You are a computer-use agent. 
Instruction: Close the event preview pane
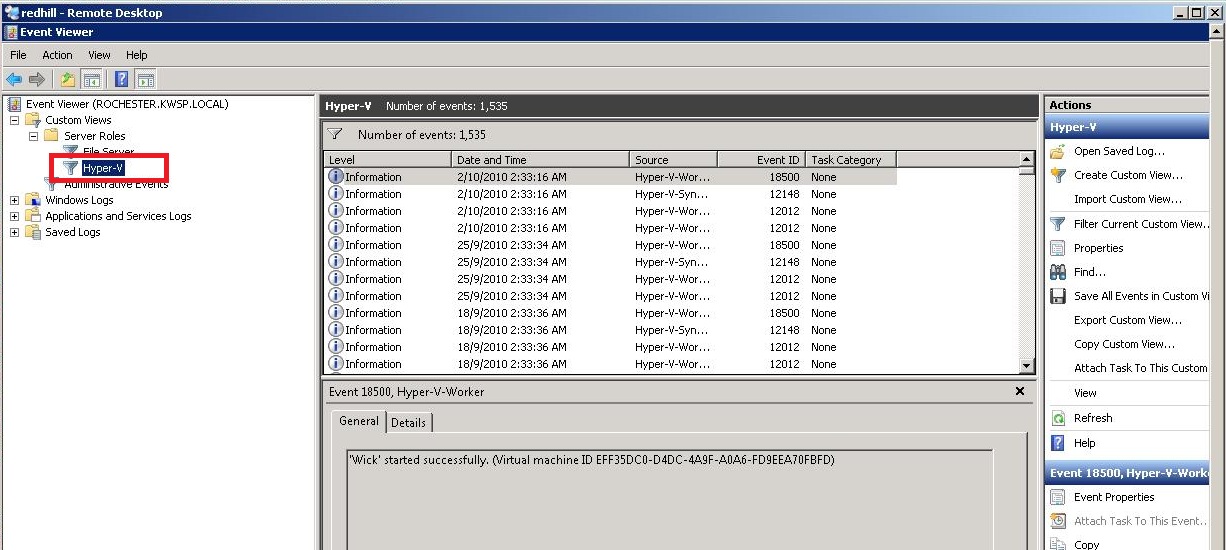click(1020, 391)
